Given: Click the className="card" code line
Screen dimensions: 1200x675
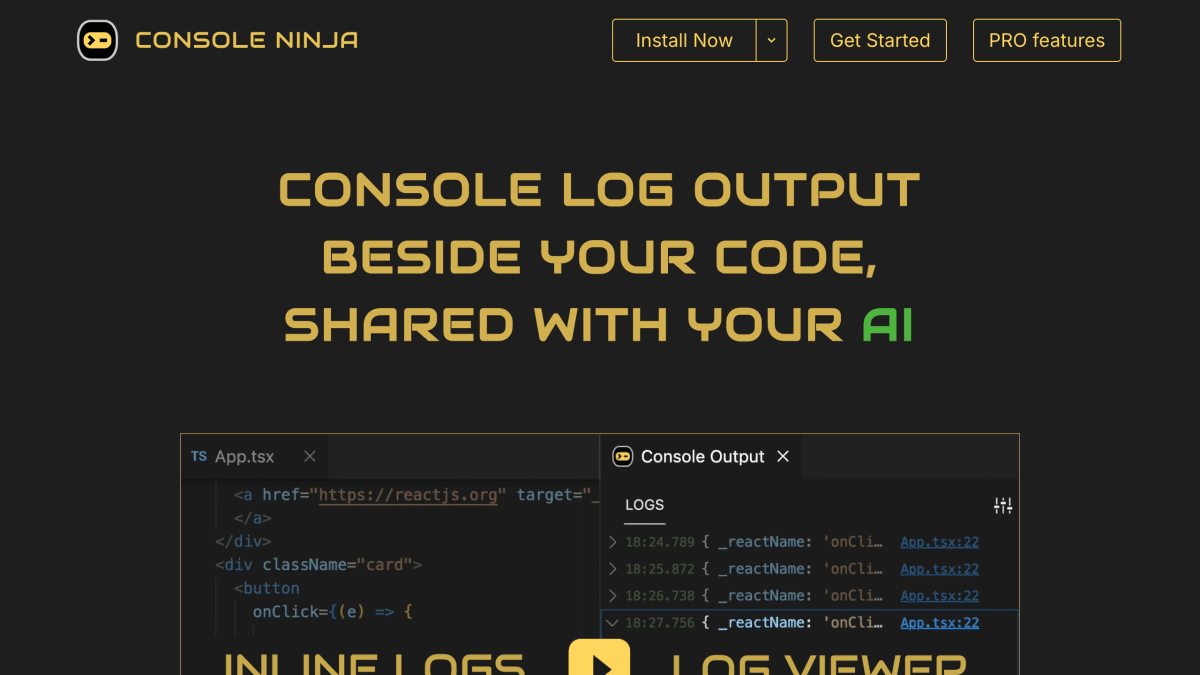Looking at the screenshot, I should coord(319,565).
